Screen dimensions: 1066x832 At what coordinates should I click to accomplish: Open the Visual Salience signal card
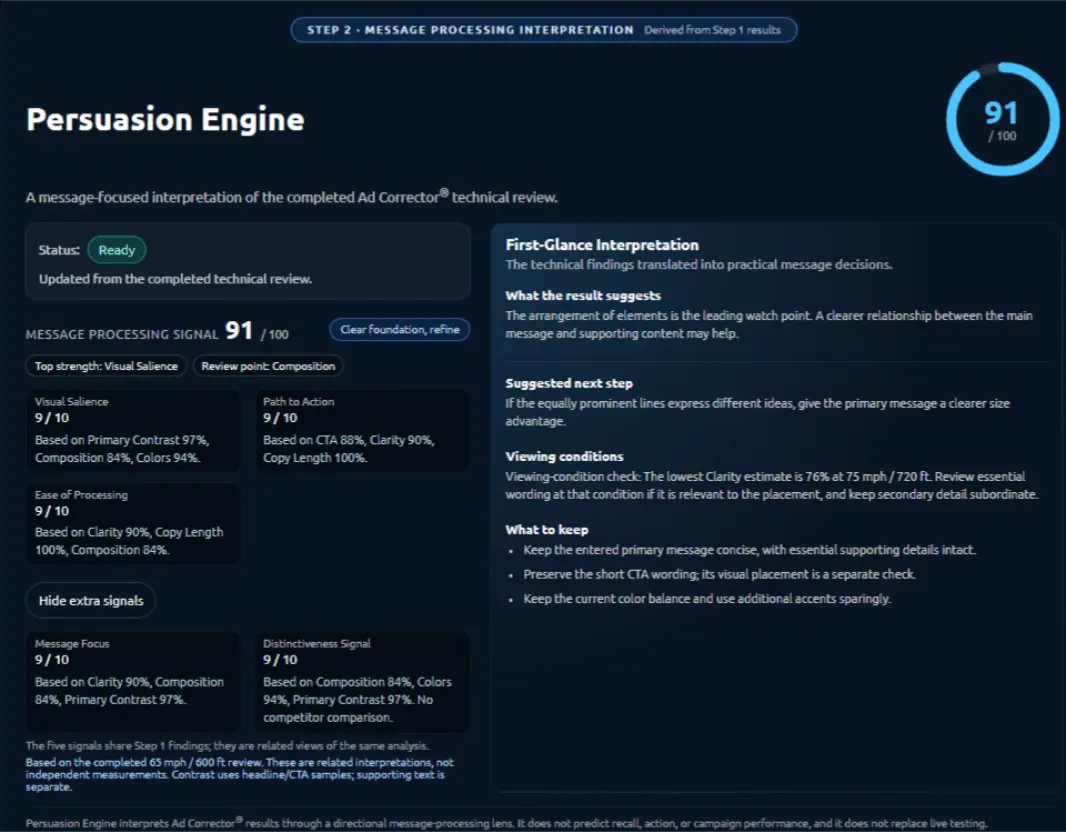point(133,430)
